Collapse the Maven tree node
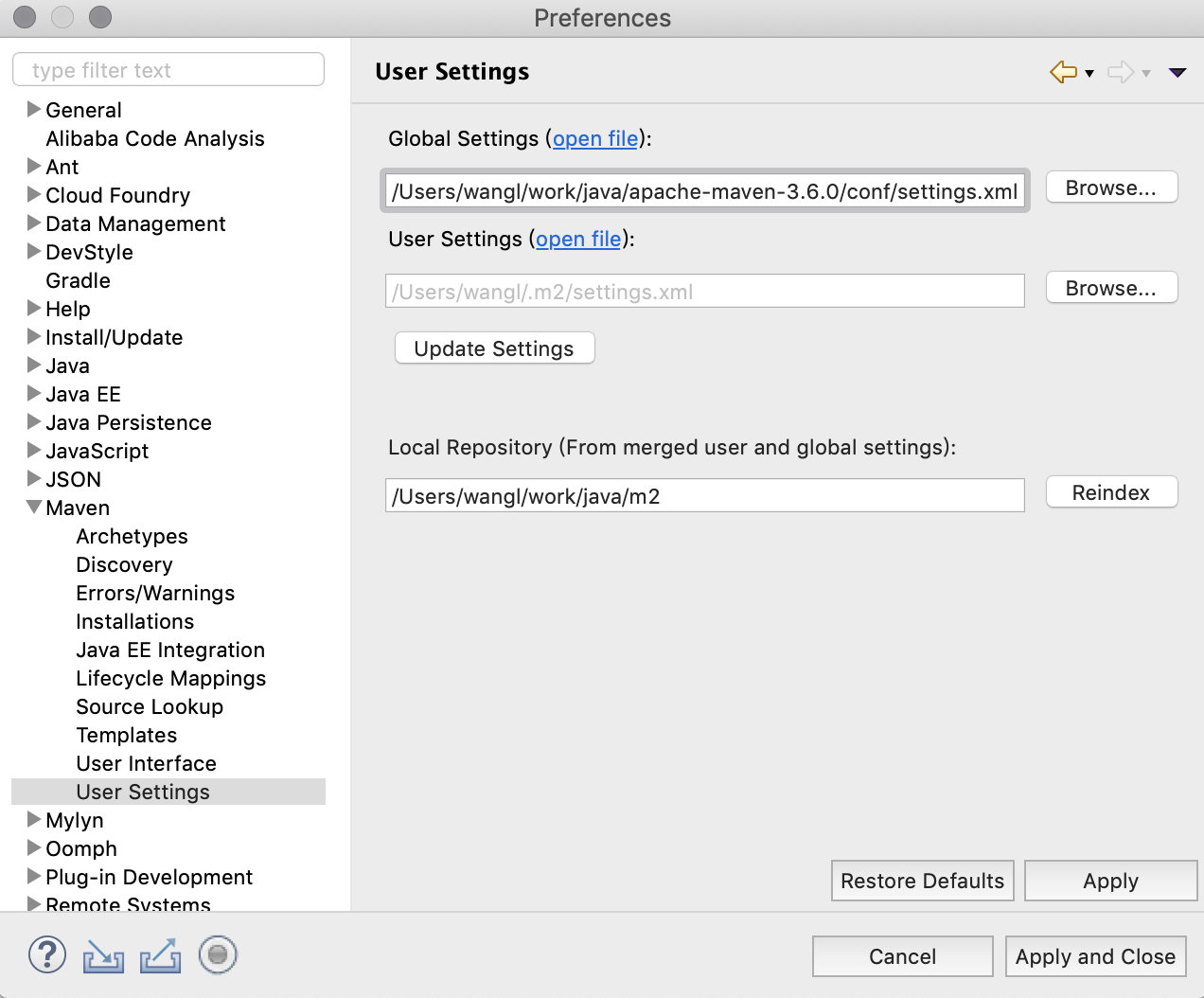This screenshot has width=1204, height=998. [x=34, y=508]
